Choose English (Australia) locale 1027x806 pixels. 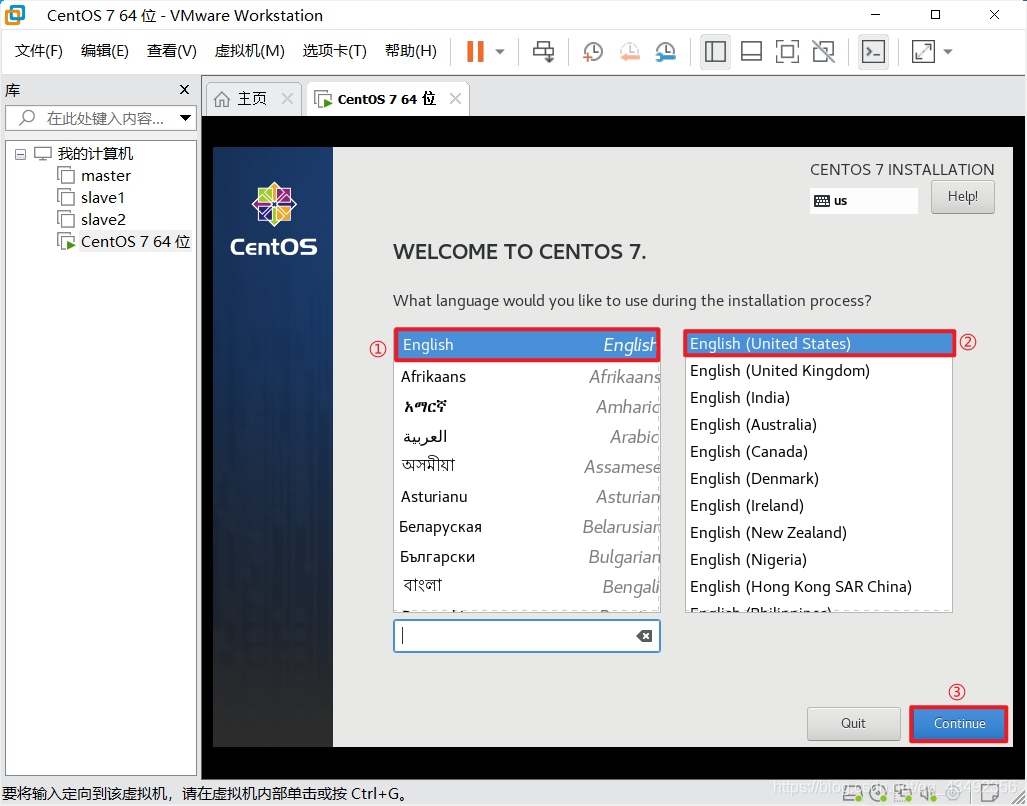coord(819,424)
